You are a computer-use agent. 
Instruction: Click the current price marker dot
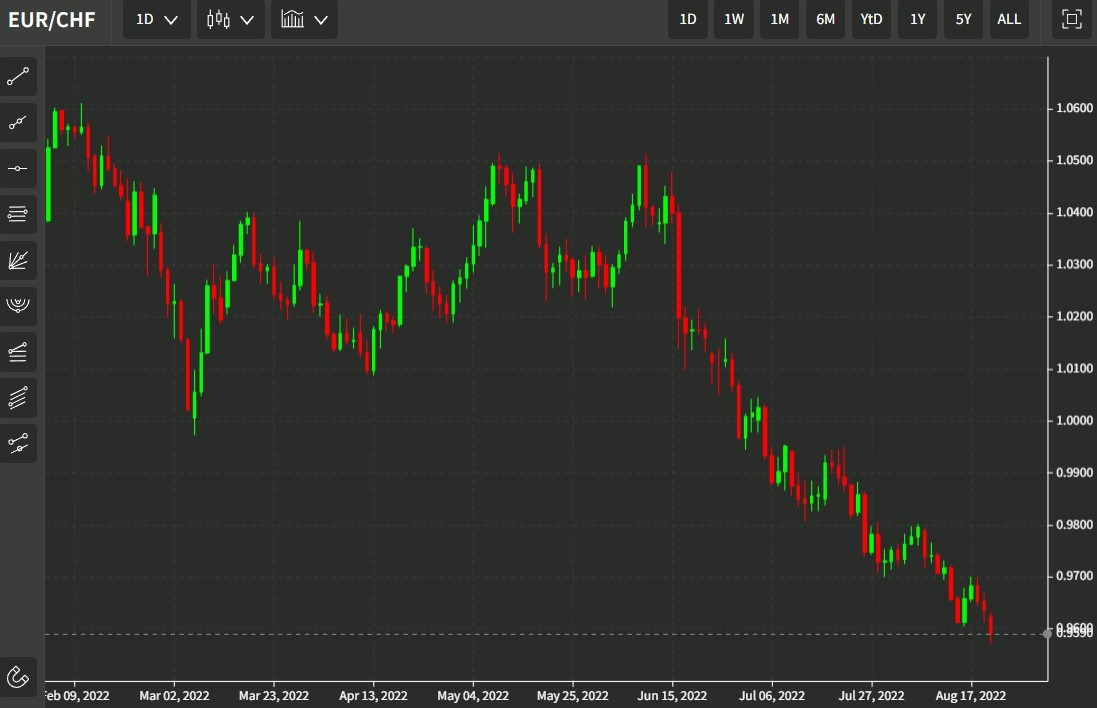(1047, 634)
